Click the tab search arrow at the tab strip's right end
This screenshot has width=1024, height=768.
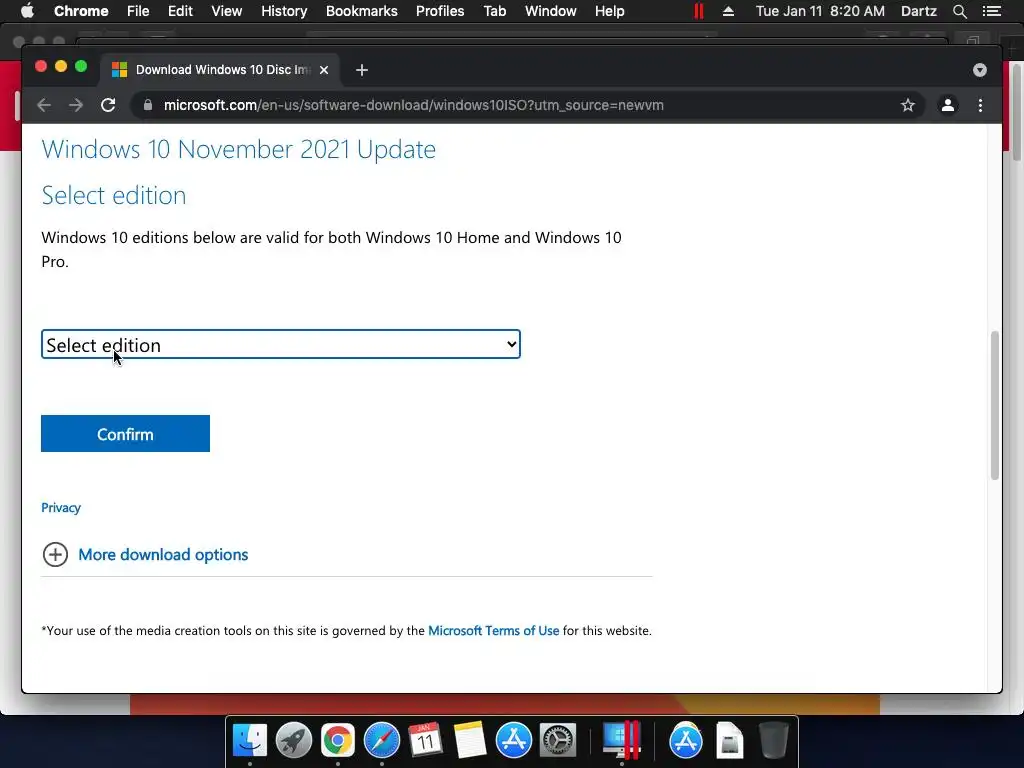[x=980, y=70]
